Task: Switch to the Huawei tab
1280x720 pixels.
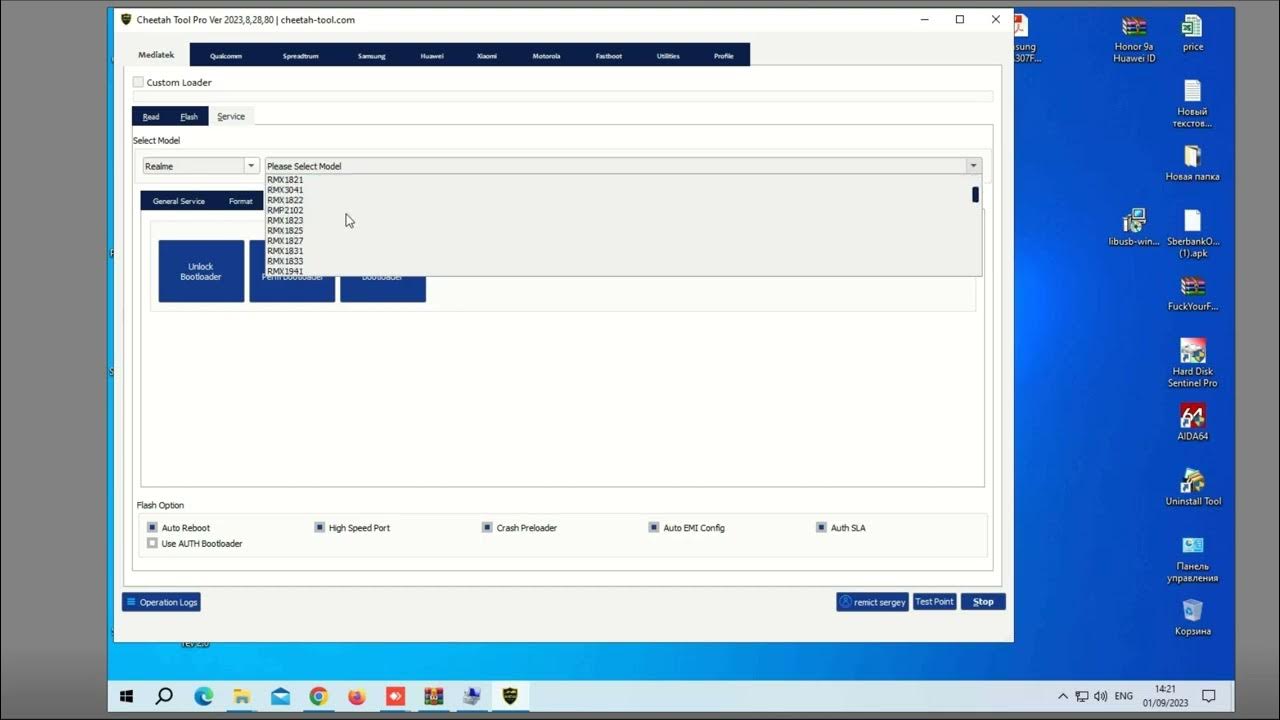Action: (432, 56)
